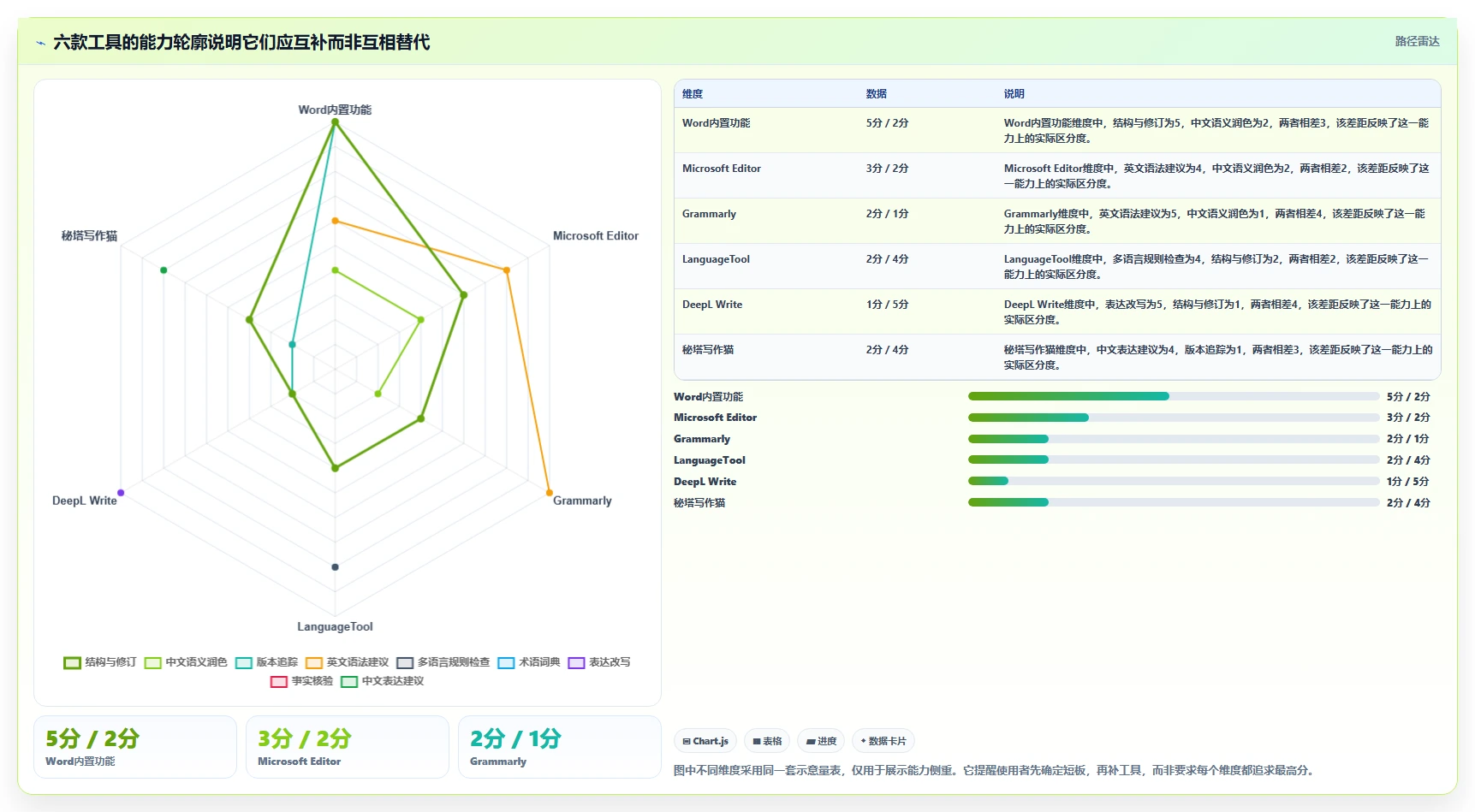Click the orange data point near Microsoft Editor
Screen dimensions: 1475x812
(507, 270)
